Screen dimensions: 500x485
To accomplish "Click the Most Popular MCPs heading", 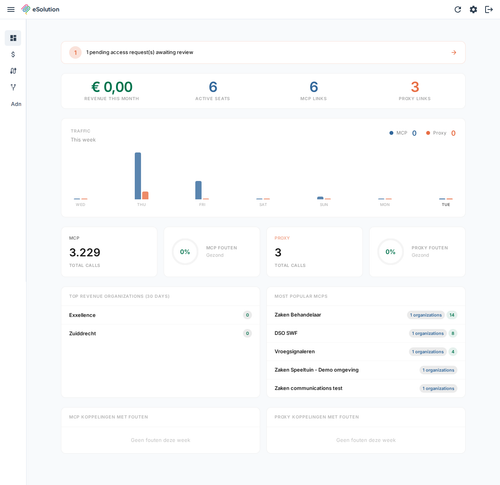I will pyautogui.click(x=301, y=296).
